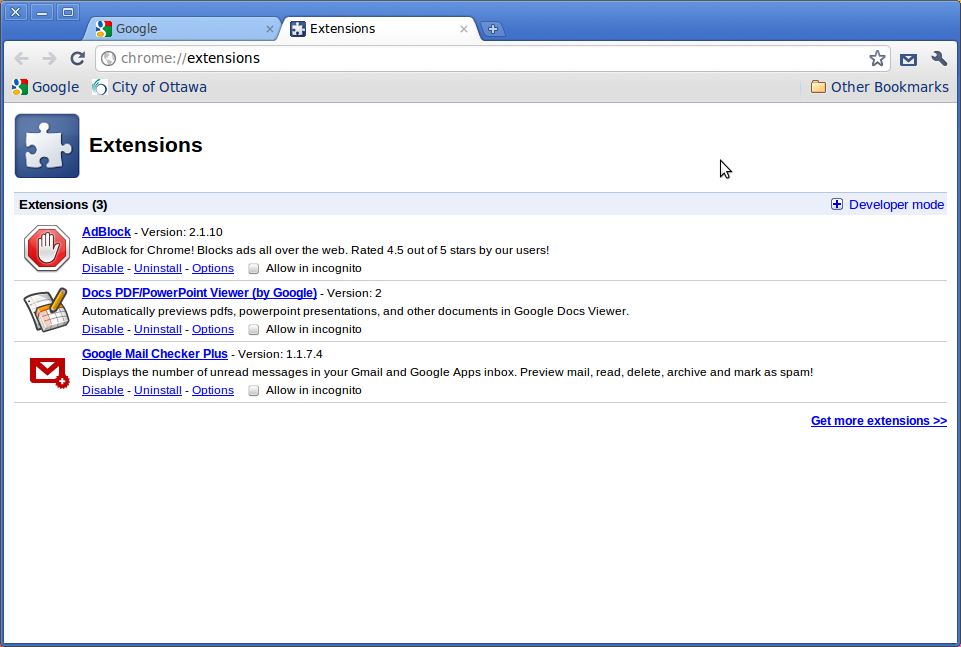Open the City of Ottawa bookmark
The height and width of the screenshot is (647, 961).
pos(150,87)
